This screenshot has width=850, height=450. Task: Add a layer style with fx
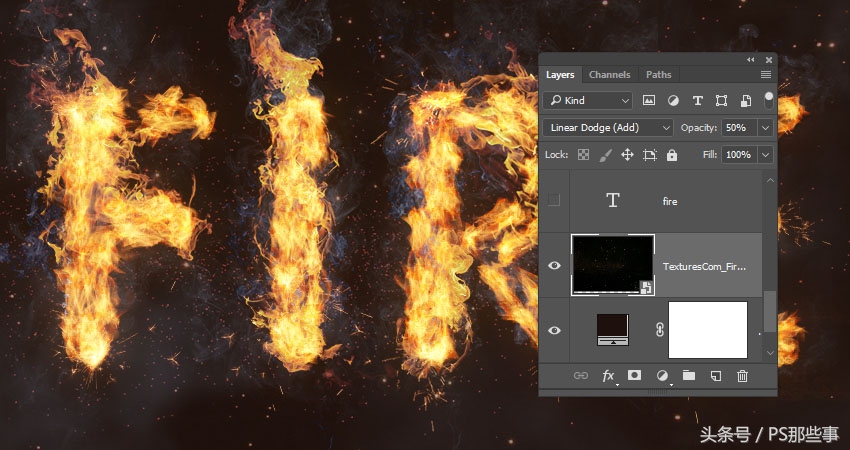[608, 376]
